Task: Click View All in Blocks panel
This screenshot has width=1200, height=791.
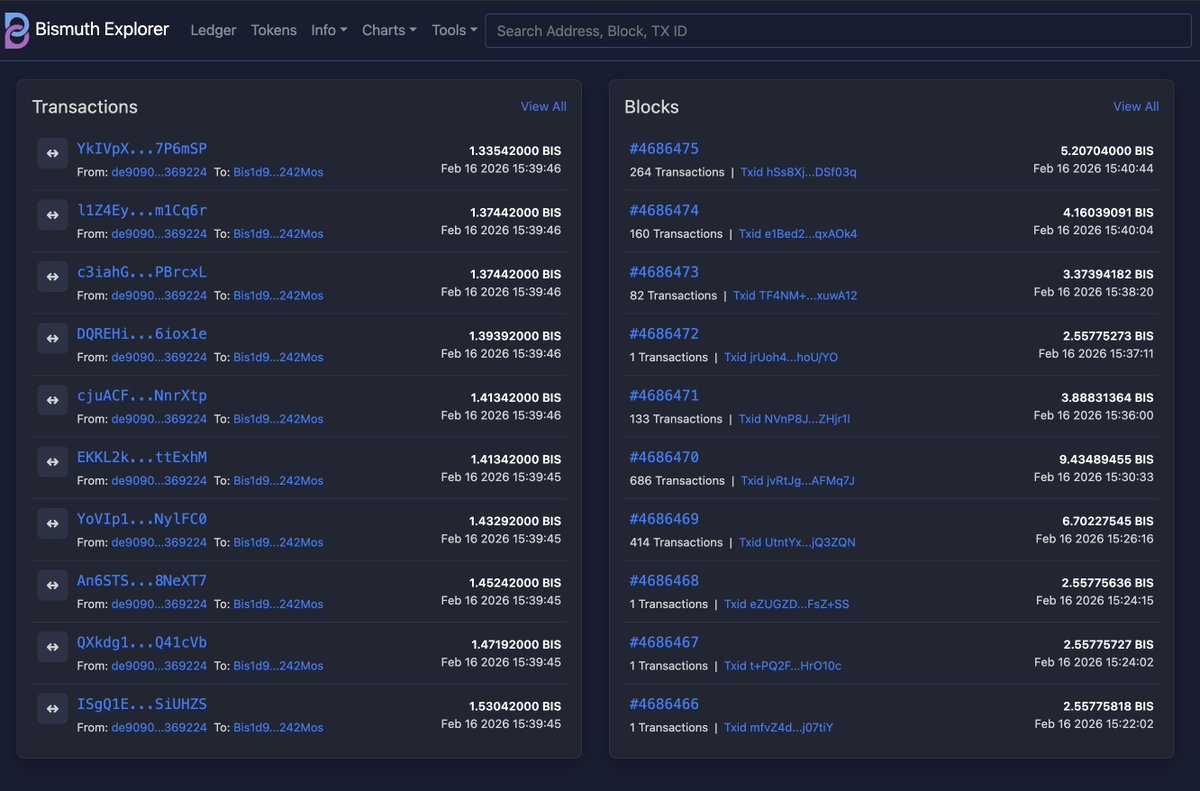Action: point(1136,106)
